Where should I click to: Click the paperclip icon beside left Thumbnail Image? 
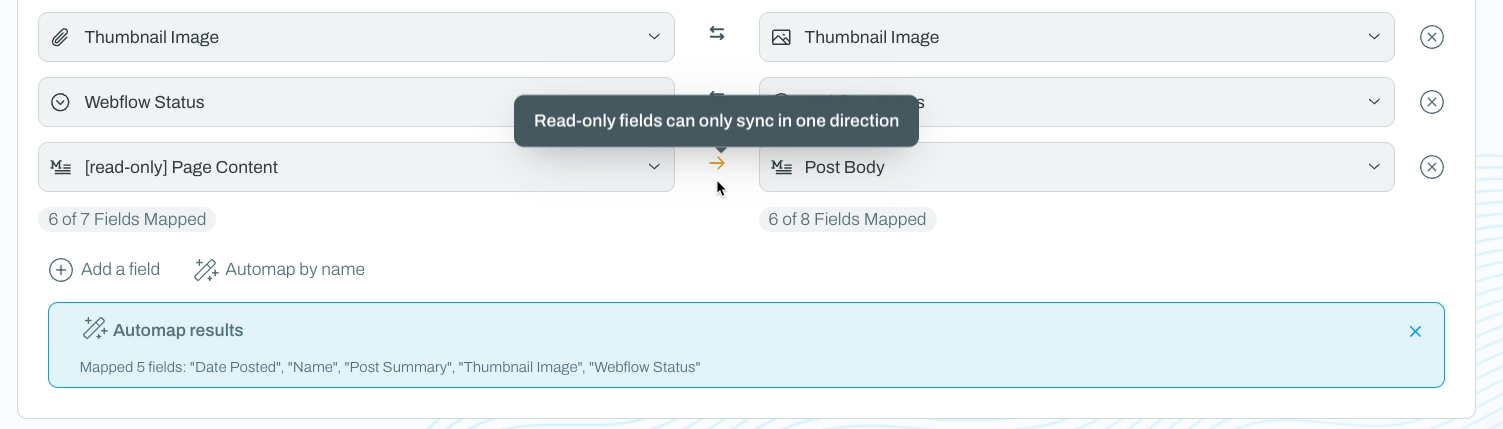60,37
